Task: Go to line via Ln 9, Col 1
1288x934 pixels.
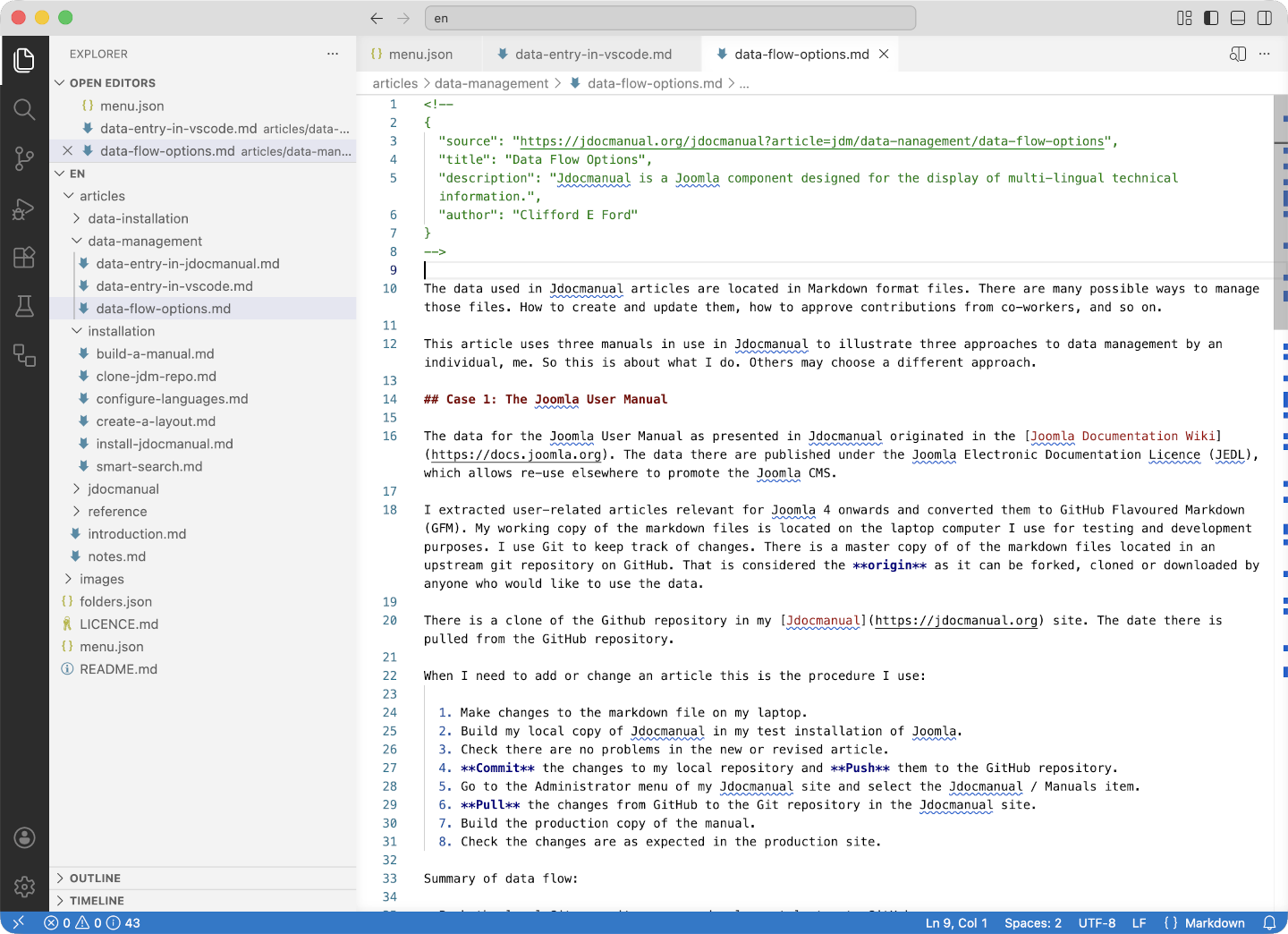Action: pos(956,922)
